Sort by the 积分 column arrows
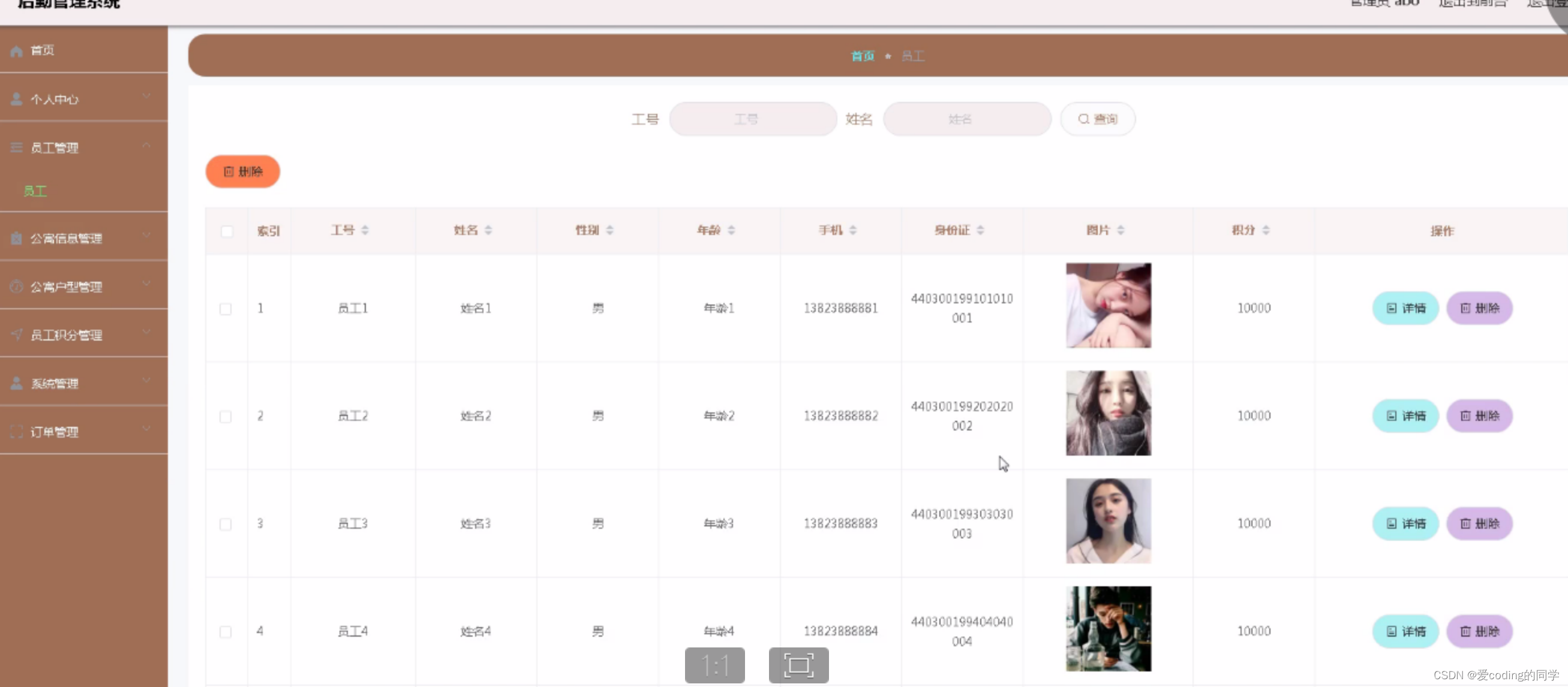This screenshot has width=1568, height=687. point(1266,230)
